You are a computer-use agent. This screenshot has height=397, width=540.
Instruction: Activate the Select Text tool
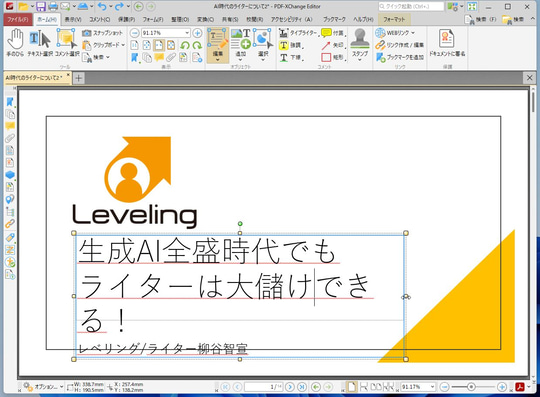pos(40,43)
